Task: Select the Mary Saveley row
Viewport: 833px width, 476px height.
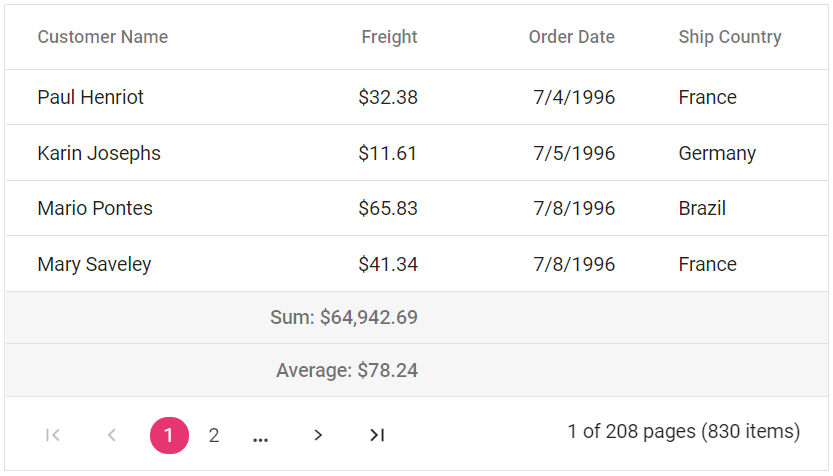Action: [x=94, y=264]
